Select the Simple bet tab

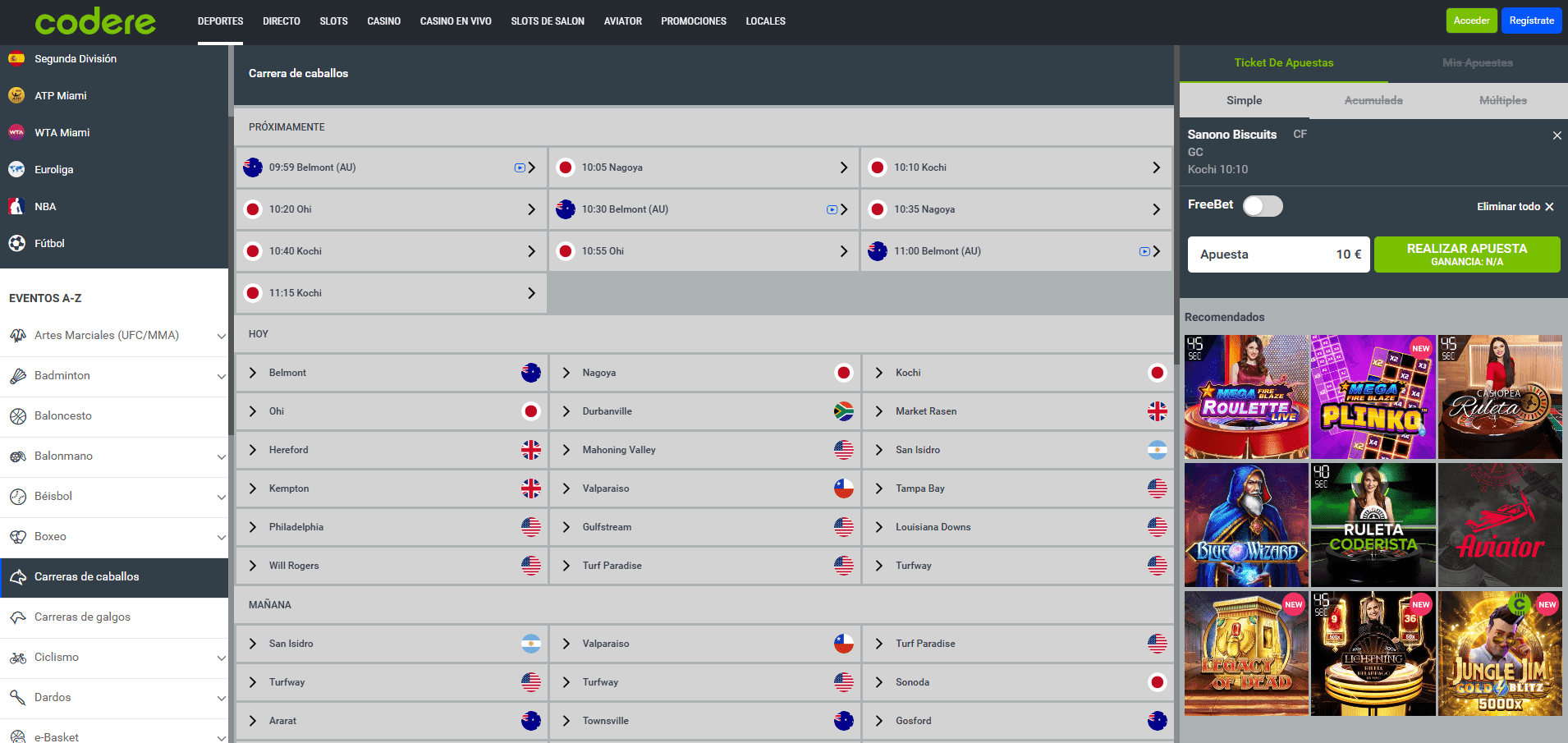pyautogui.click(x=1245, y=100)
